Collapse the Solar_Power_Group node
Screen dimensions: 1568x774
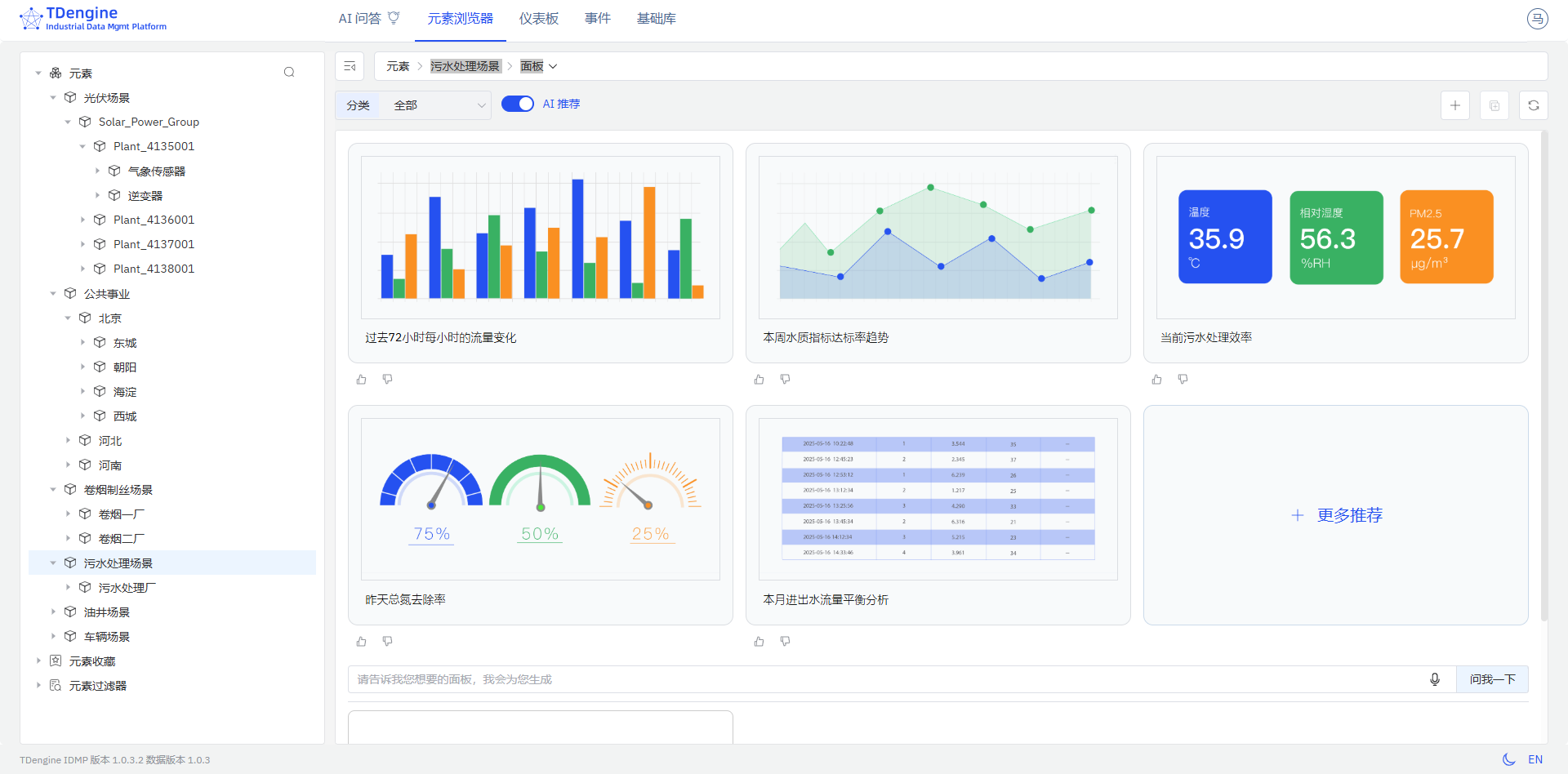[68, 122]
